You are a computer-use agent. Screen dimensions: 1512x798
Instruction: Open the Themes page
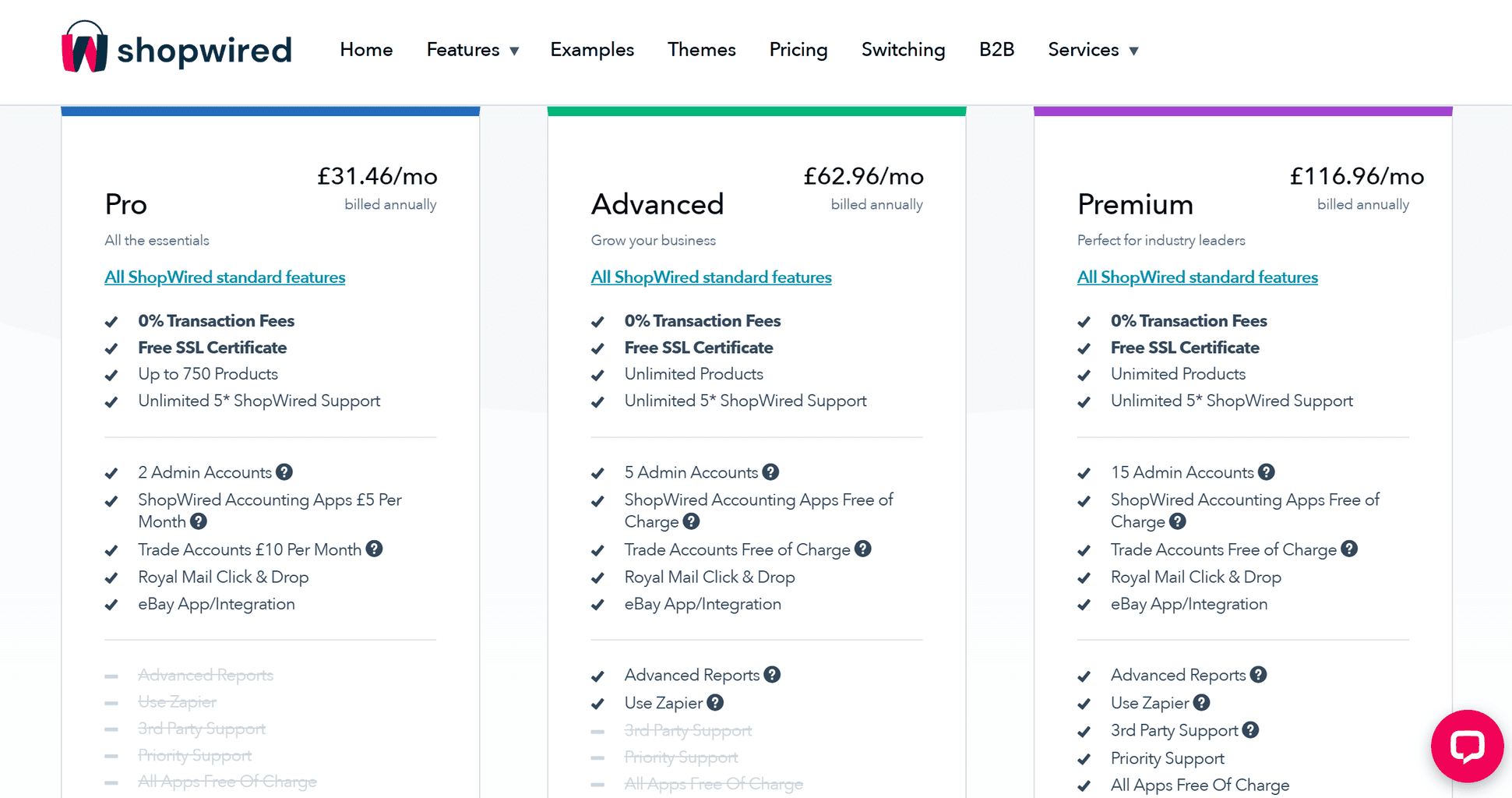tap(701, 50)
